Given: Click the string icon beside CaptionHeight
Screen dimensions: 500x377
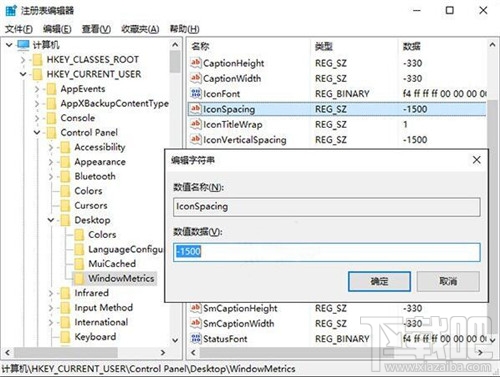Looking at the screenshot, I should point(195,63).
